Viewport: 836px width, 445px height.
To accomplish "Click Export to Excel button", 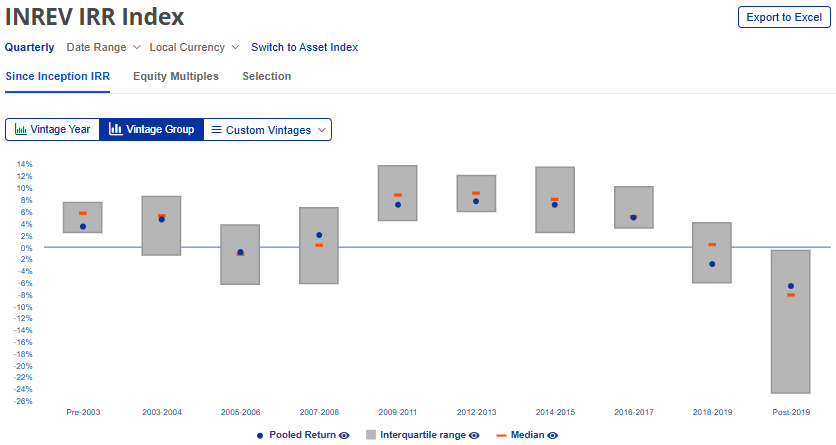I will 784,17.
